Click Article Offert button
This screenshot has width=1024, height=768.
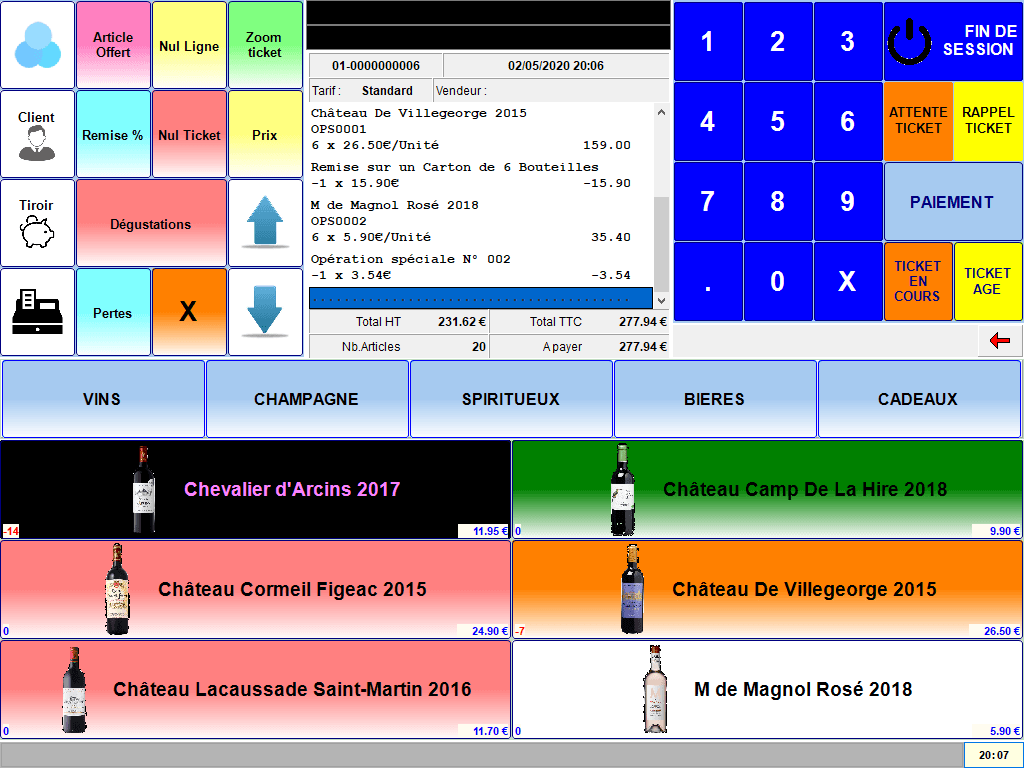coord(114,45)
